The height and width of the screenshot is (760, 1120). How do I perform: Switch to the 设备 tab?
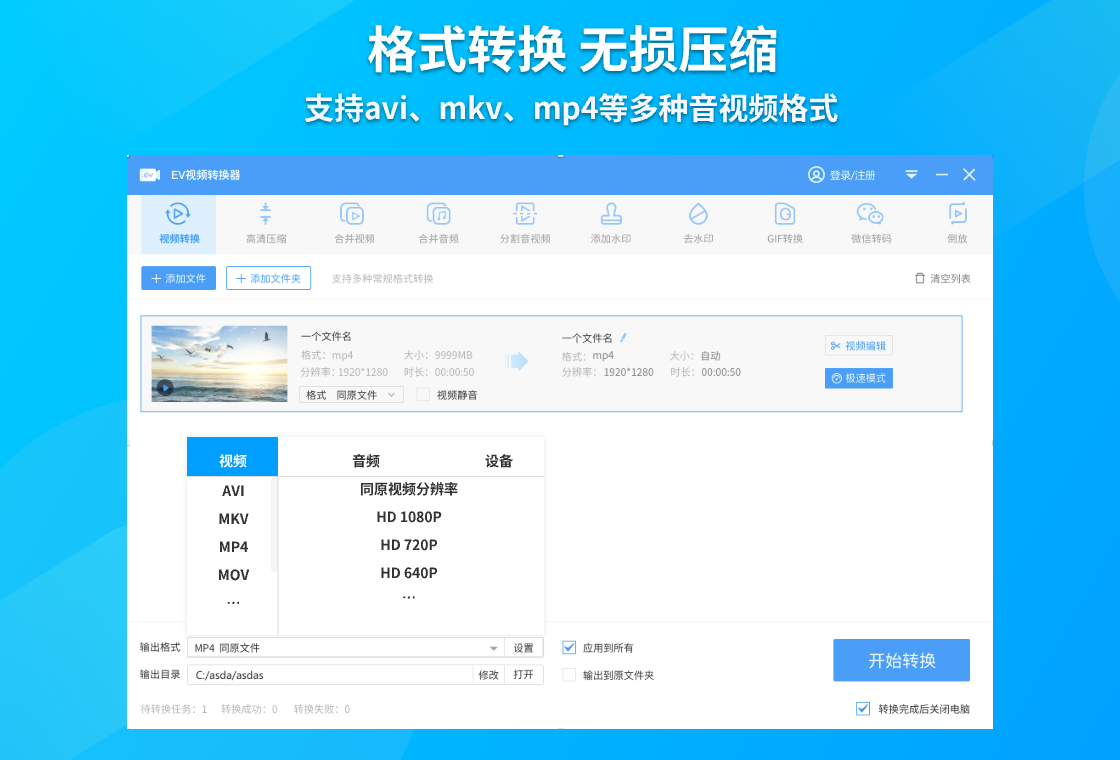499,461
